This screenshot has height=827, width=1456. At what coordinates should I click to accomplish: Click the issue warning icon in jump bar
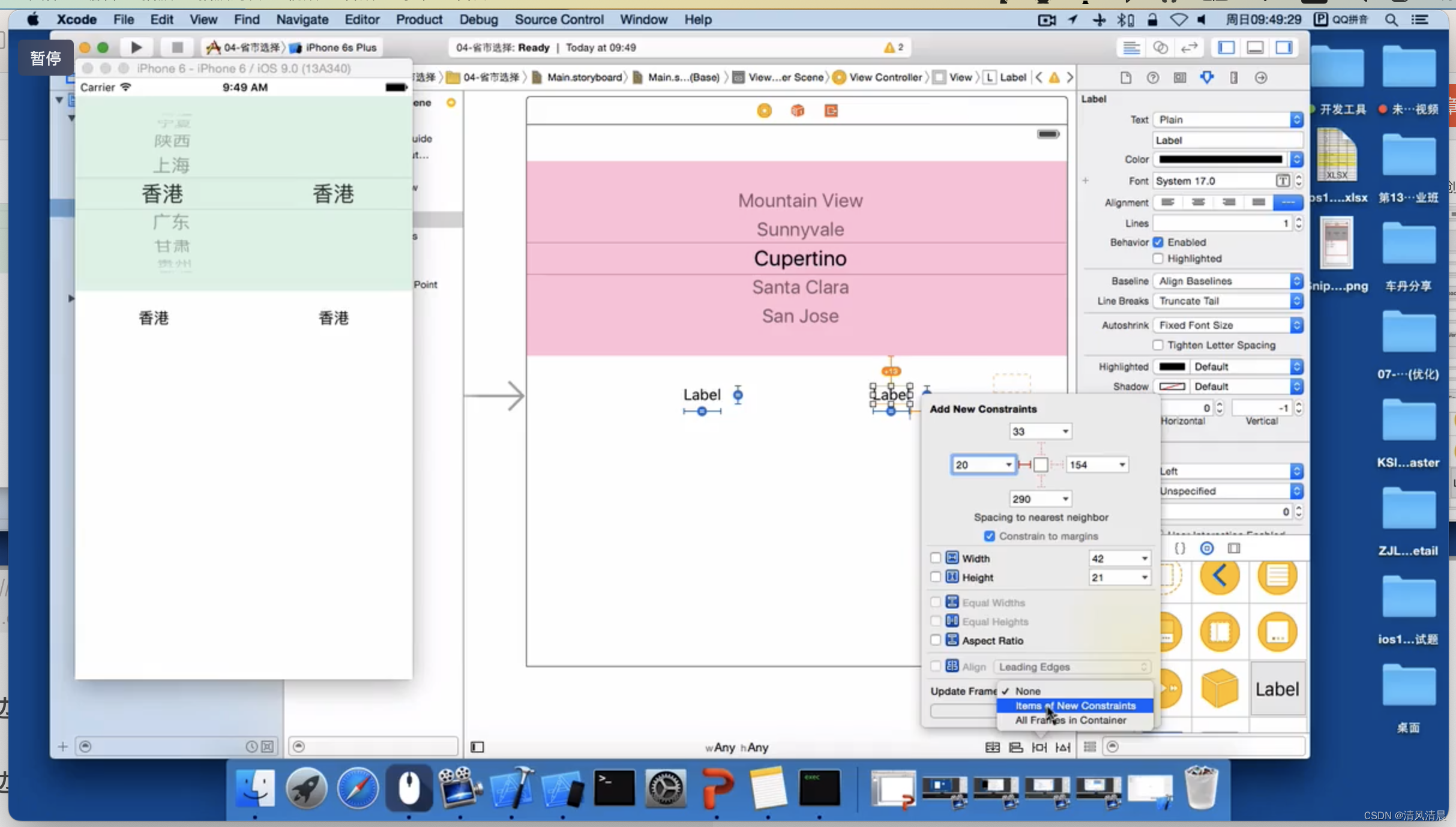(x=1054, y=77)
